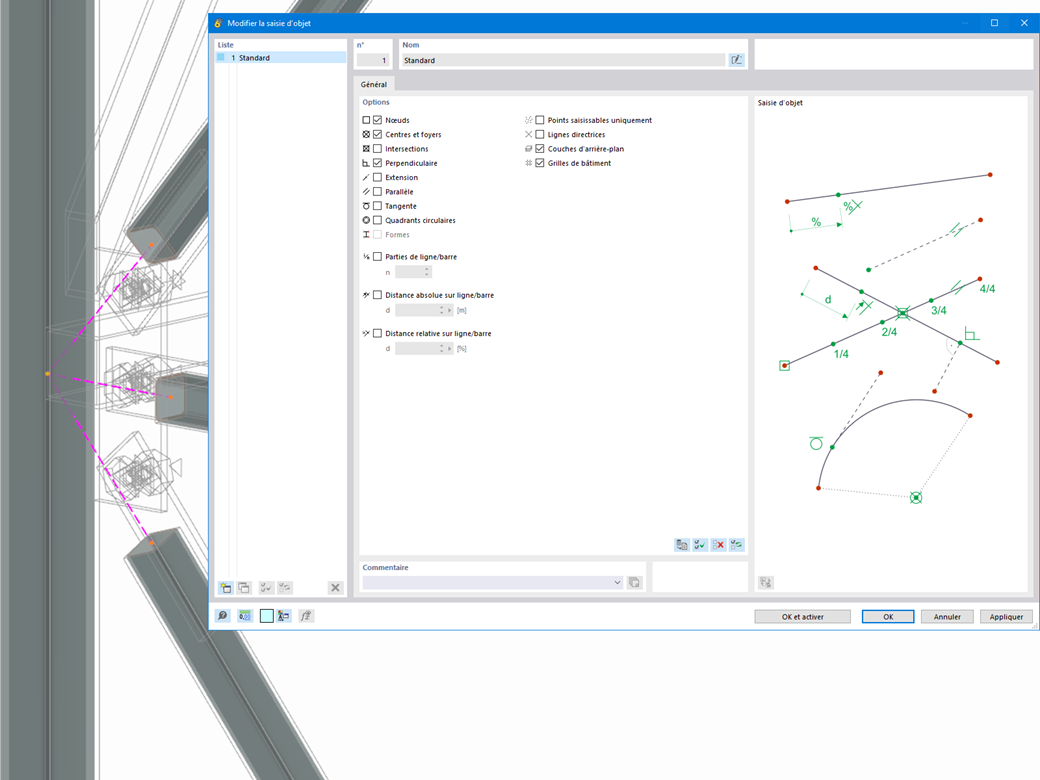Click the absolute distance d [m] spinner
1040x780 pixels.
tap(442, 310)
